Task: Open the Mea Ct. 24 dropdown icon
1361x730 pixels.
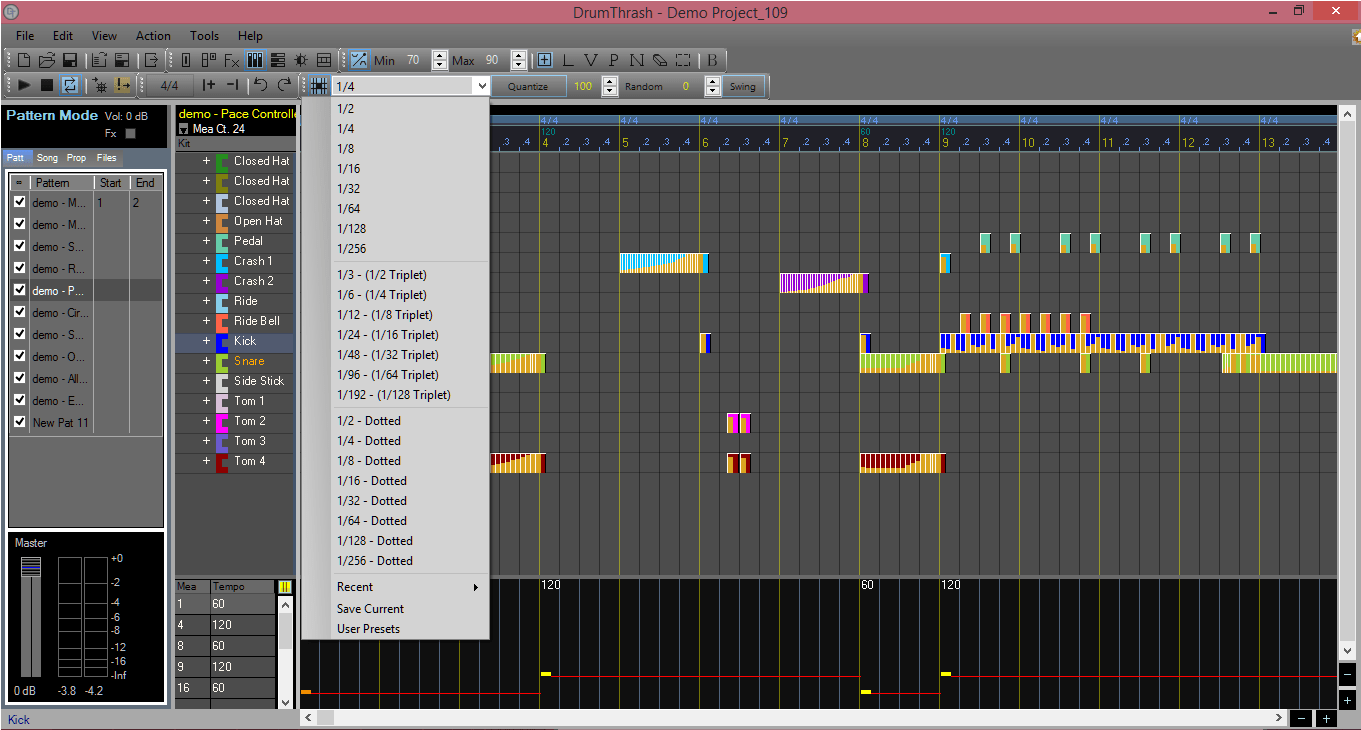Action: coord(183,129)
